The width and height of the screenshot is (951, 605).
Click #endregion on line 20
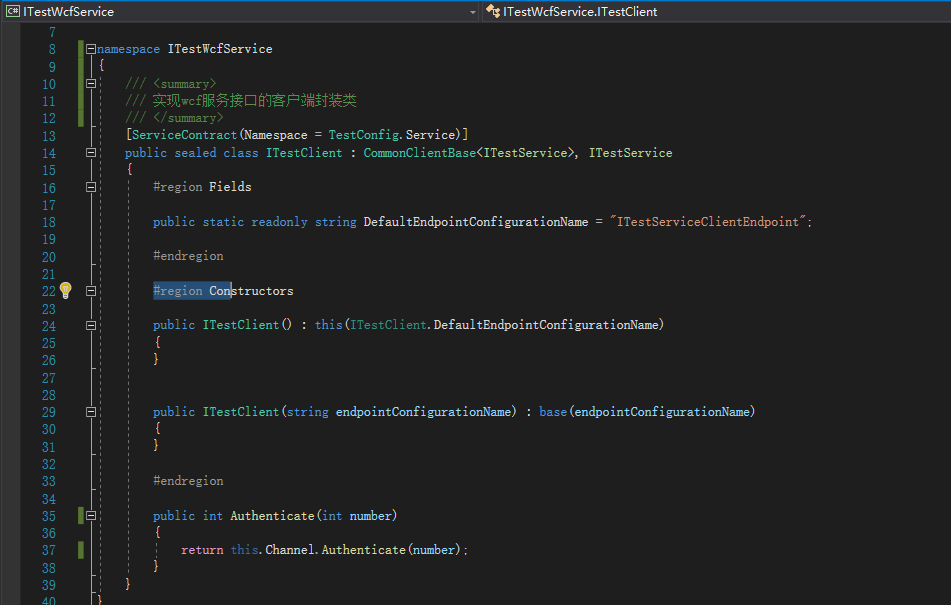[x=188, y=256]
